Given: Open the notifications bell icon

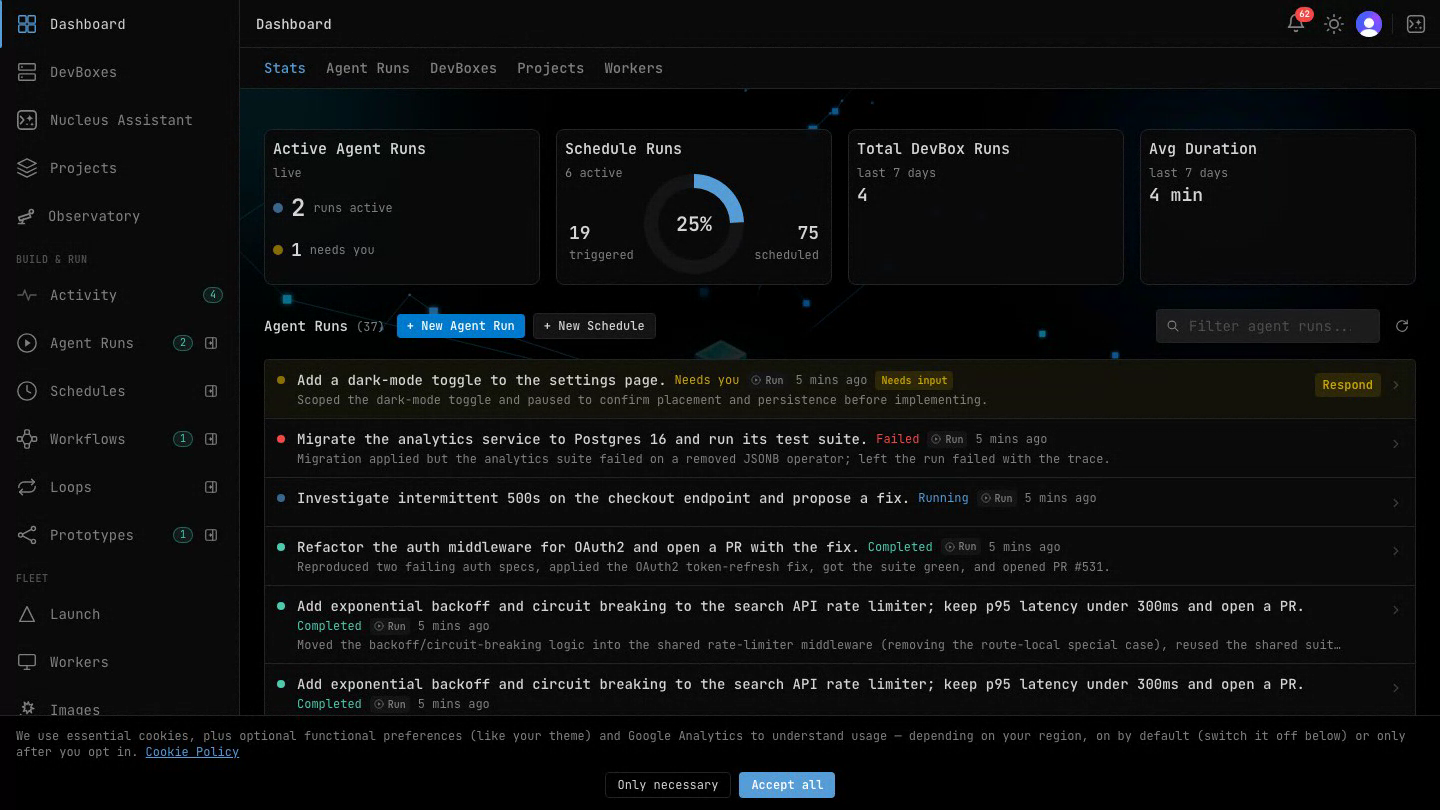Looking at the screenshot, I should pyautogui.click(x=1296, y=24).
